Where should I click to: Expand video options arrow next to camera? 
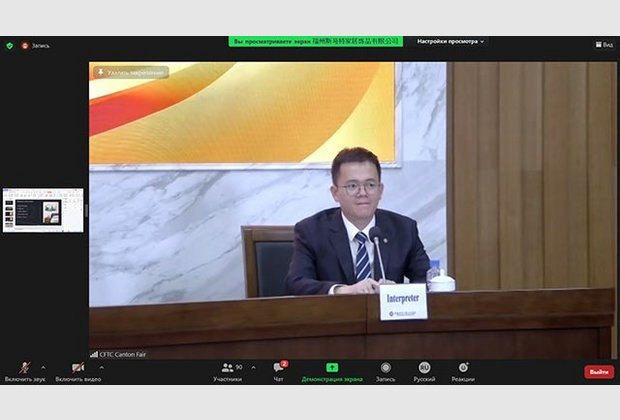tap(101, 367)
